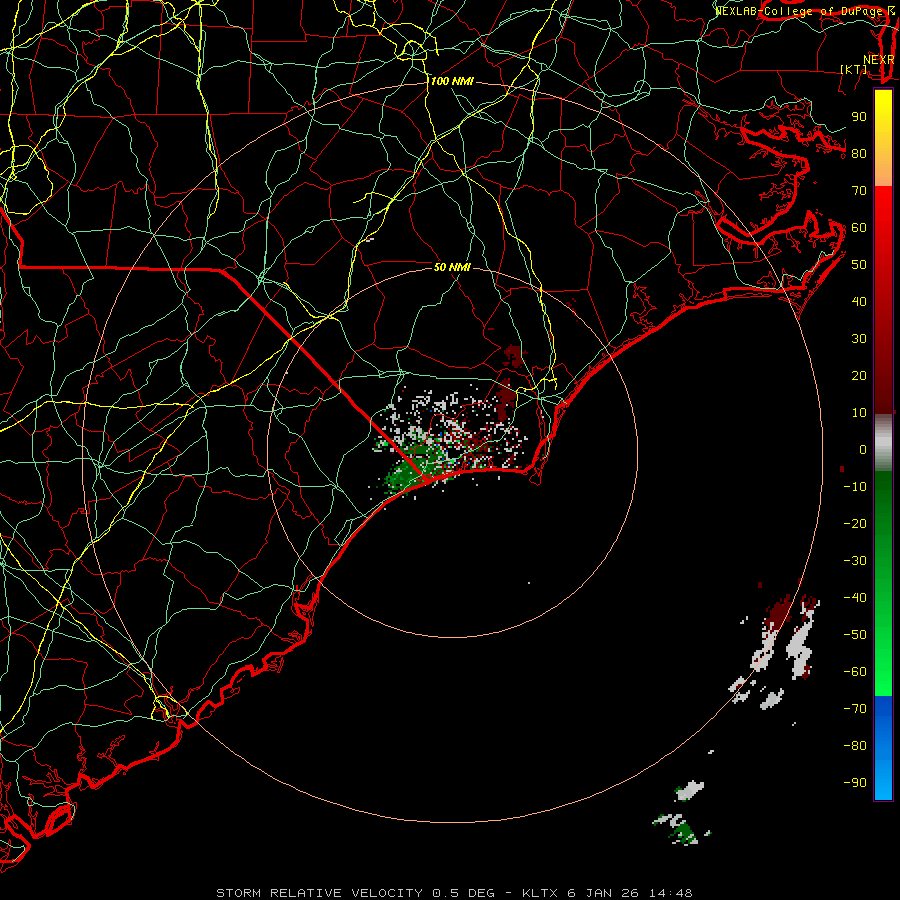Click the 40 value on velocity scale
The image size is (900, 900).
pyautogui.click(x=859, y=302)
